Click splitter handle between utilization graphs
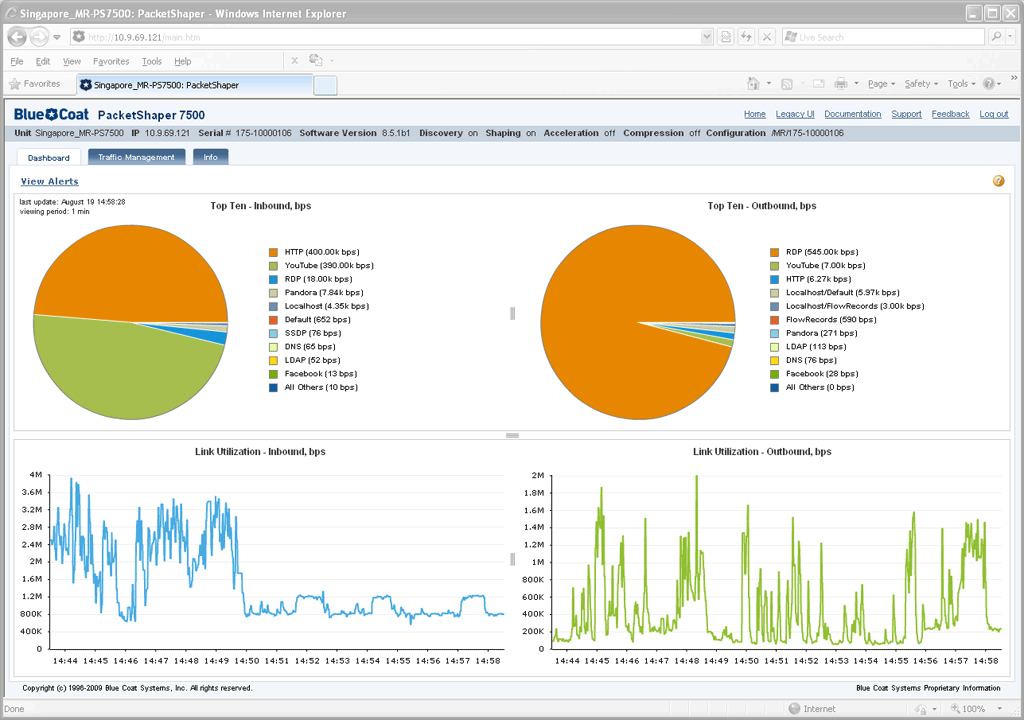Image resolution: width=1024 pixels, height=720 pixels. point(513,559)
